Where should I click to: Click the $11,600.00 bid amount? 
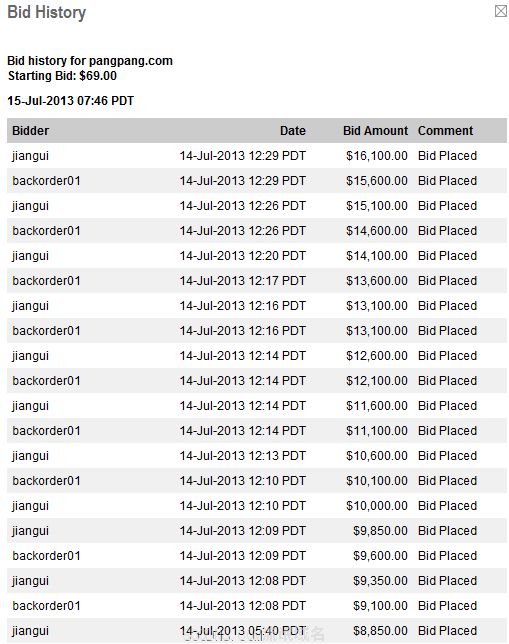pos(377,406)
